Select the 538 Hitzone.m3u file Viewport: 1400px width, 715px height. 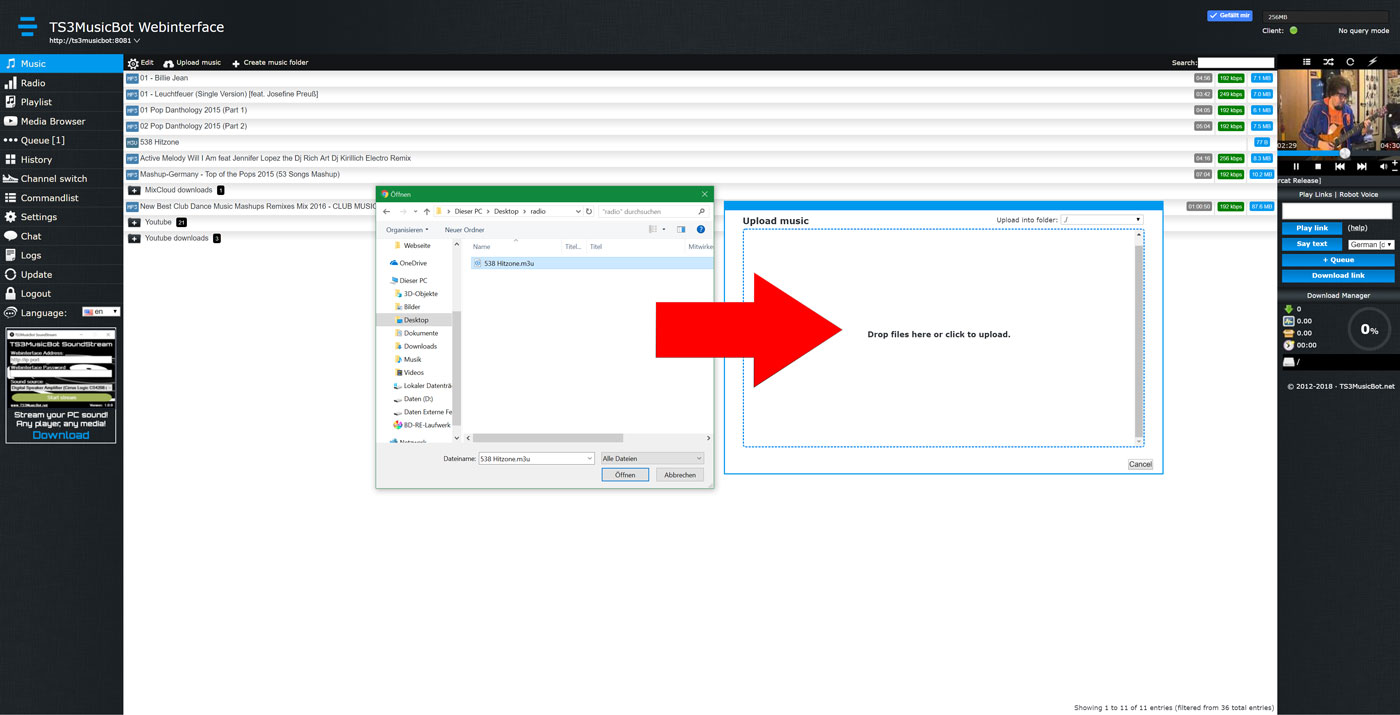[508, 263]
